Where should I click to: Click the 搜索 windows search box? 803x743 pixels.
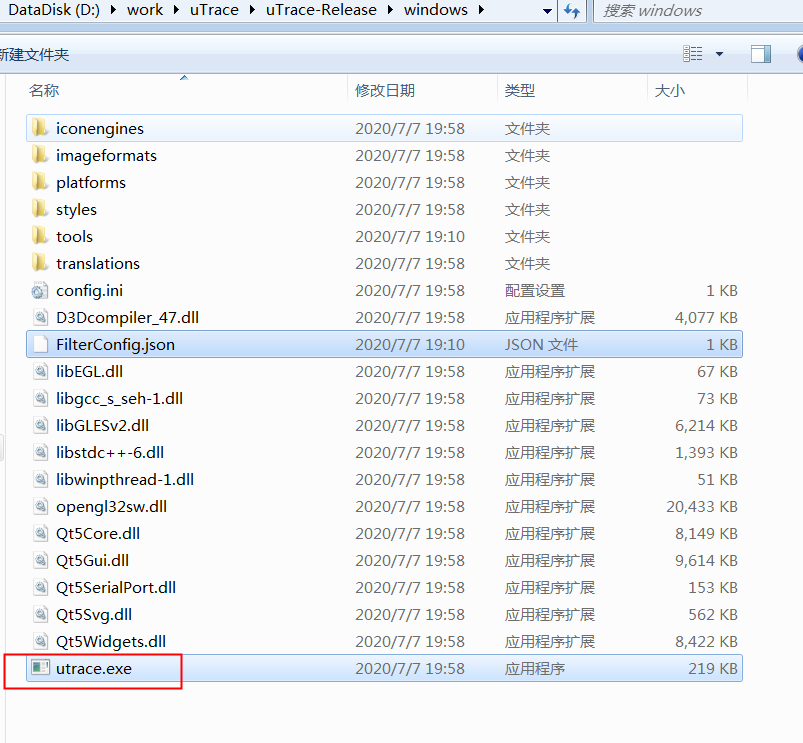click(699, 11)
